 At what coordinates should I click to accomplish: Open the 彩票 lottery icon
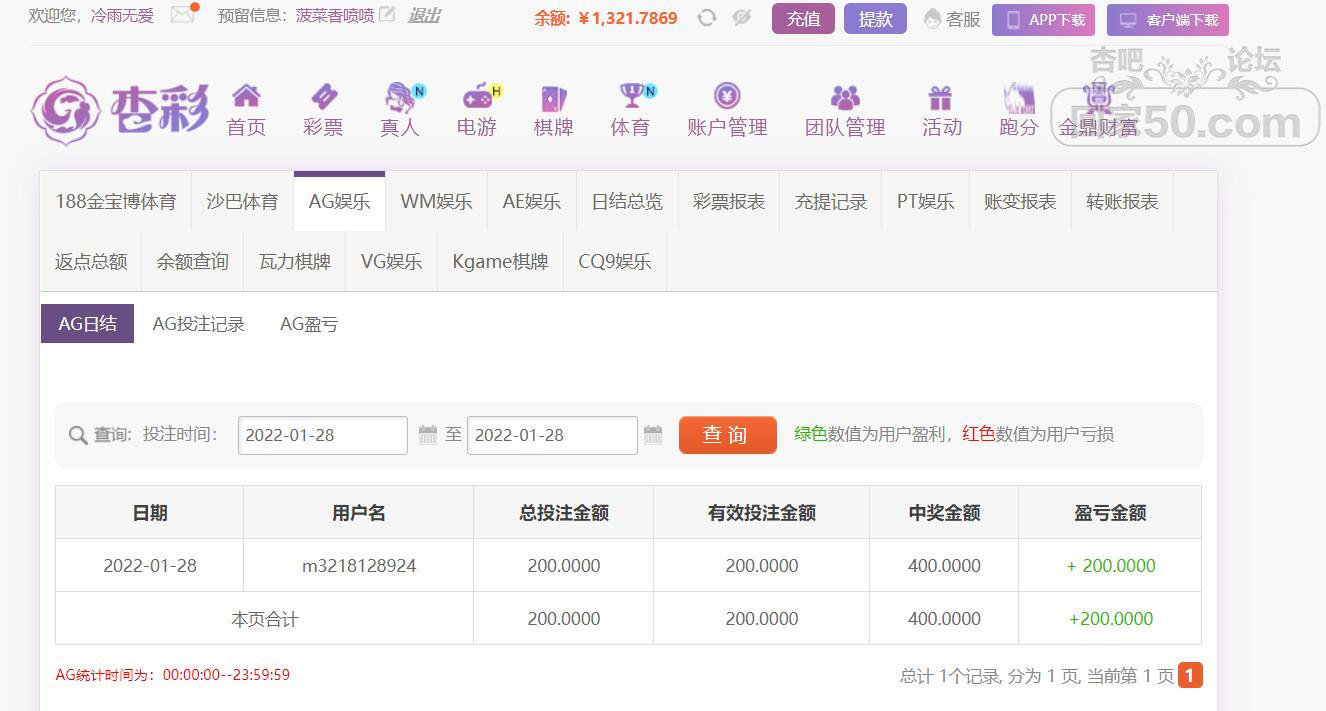click(323, 97)
